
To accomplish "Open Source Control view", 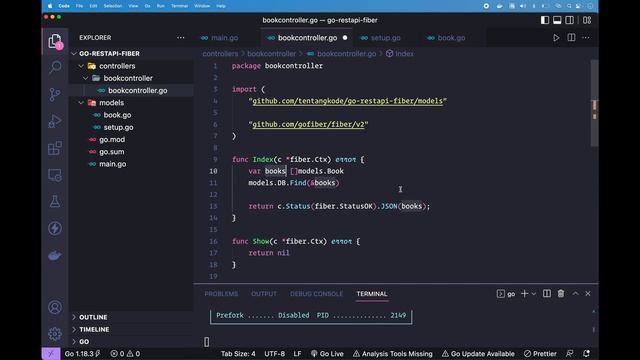I will 55,94.
